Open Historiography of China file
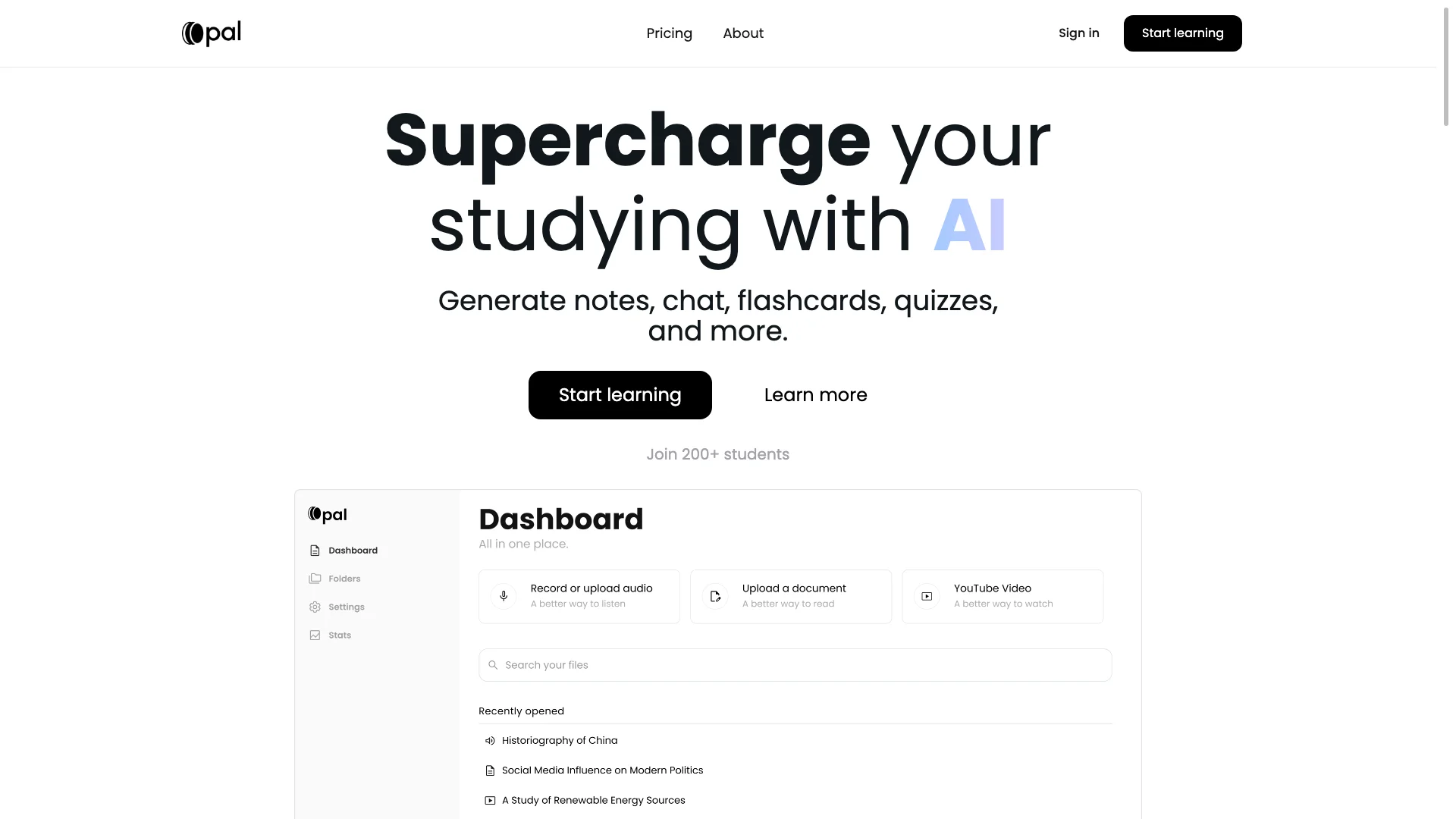 pyautogui.click(x=559, y=740)
